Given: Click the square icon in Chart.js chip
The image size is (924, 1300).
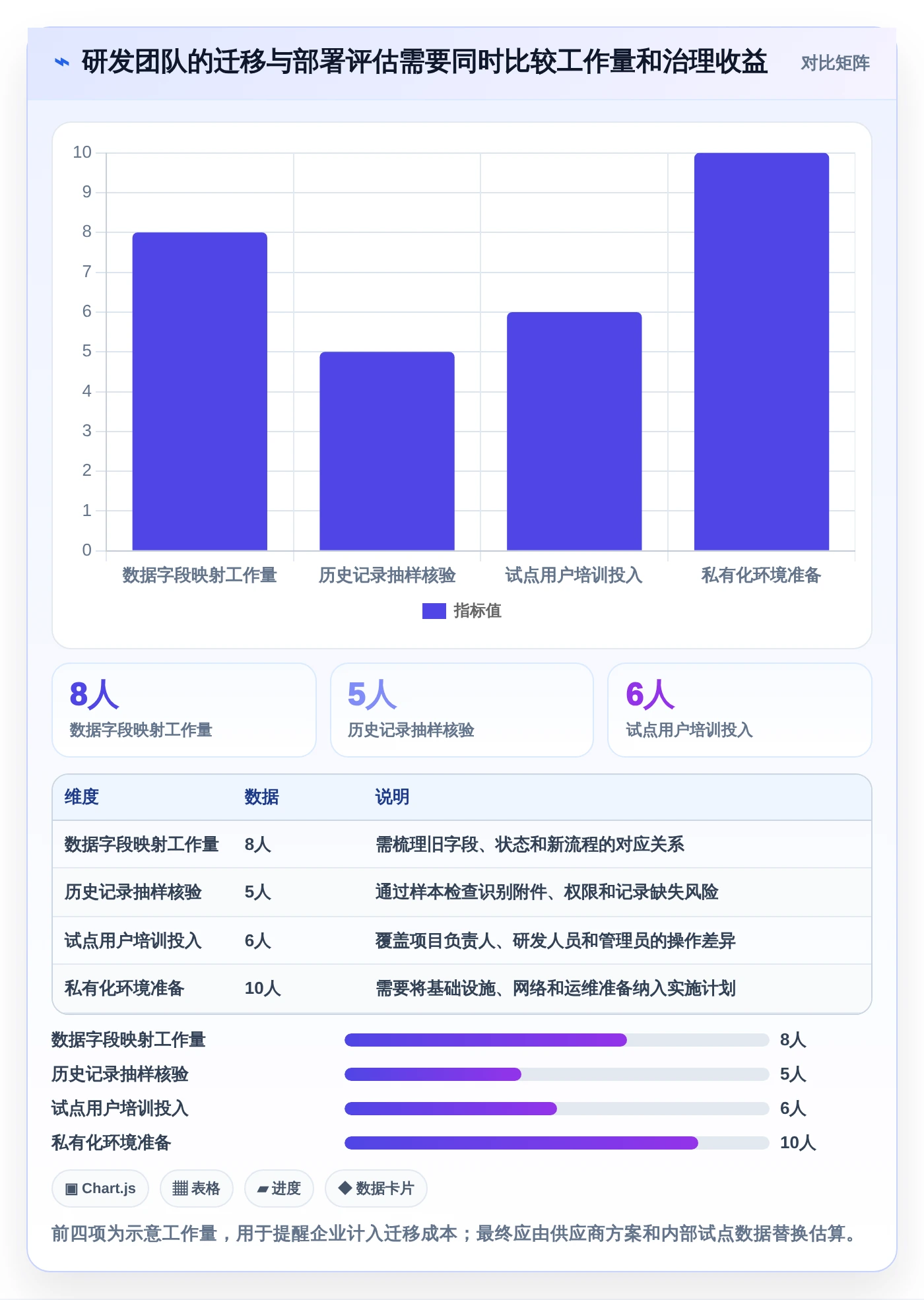Looking at the screenshot, I should tap(71, 1189).
